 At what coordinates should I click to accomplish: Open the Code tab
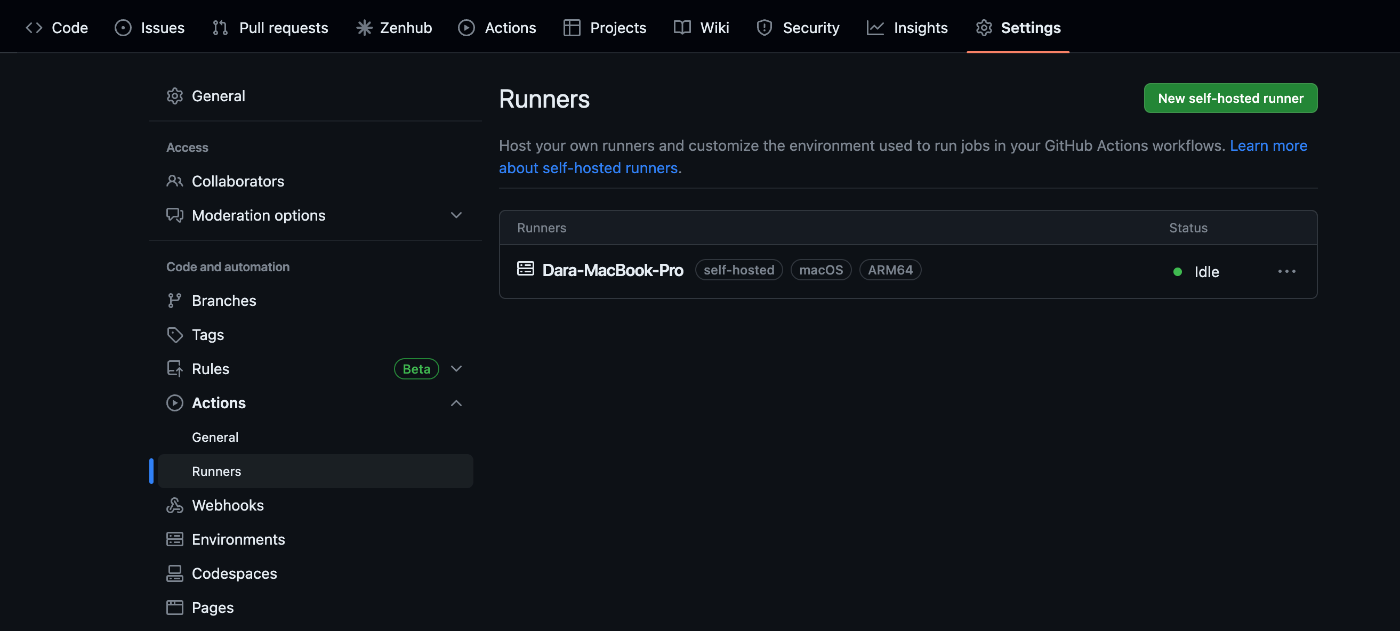coord(57,28)
